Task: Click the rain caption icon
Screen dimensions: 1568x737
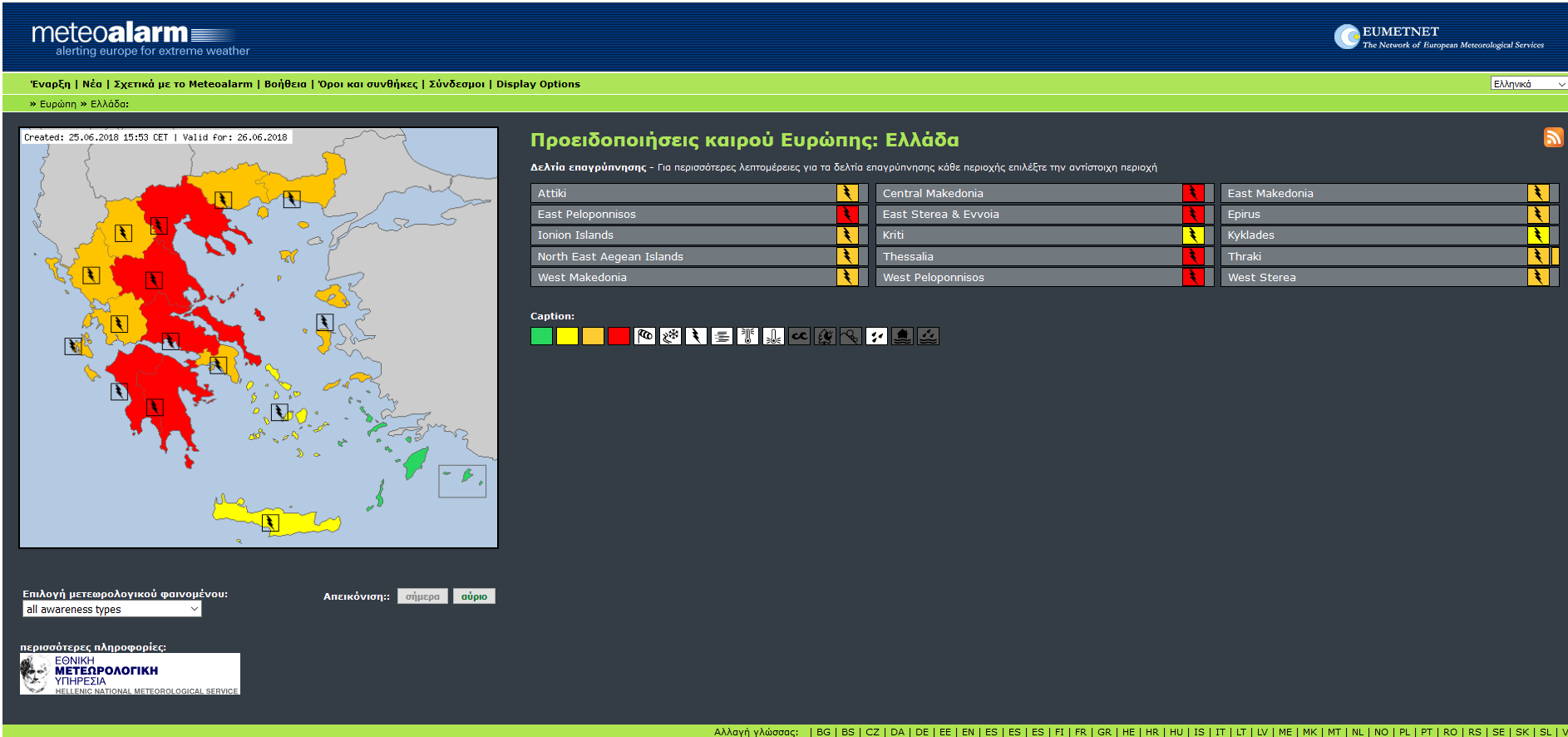Action: pyautogui.click(x=876, y=336)
